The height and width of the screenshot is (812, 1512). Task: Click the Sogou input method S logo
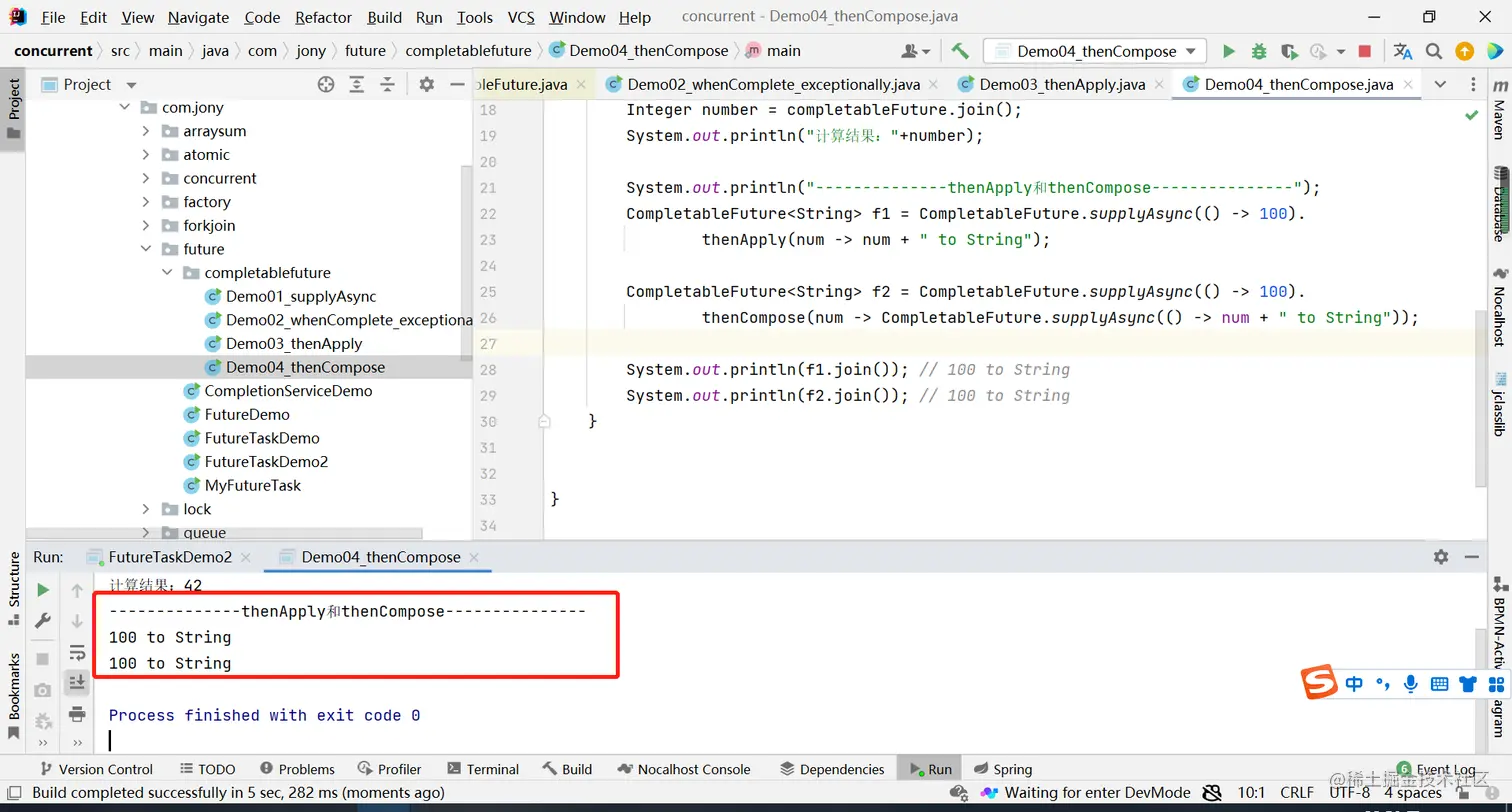[x=1319, y=683]
